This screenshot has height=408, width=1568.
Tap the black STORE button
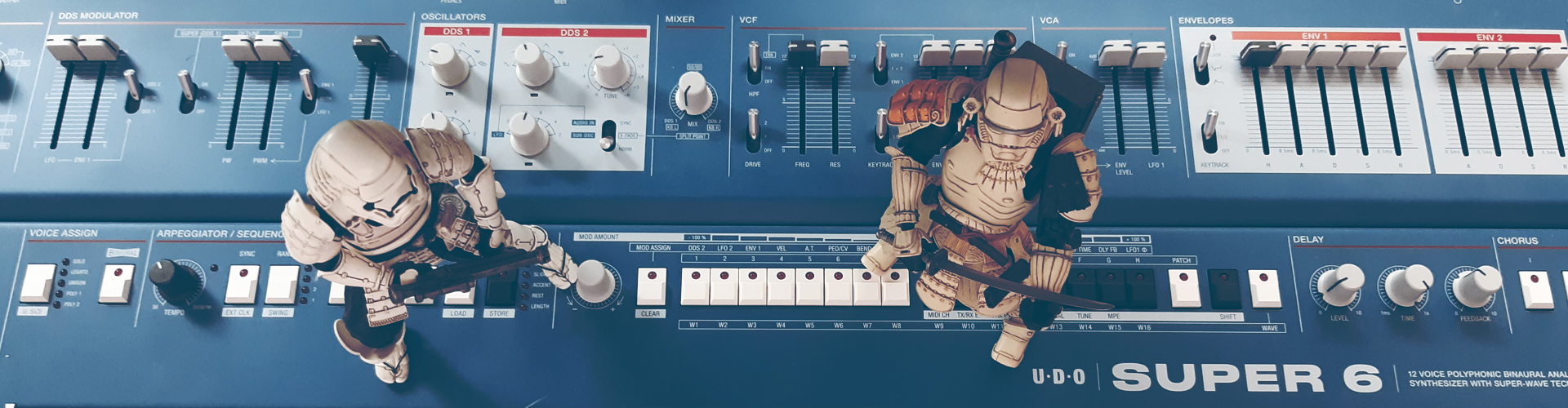click(x=501, y=287)
